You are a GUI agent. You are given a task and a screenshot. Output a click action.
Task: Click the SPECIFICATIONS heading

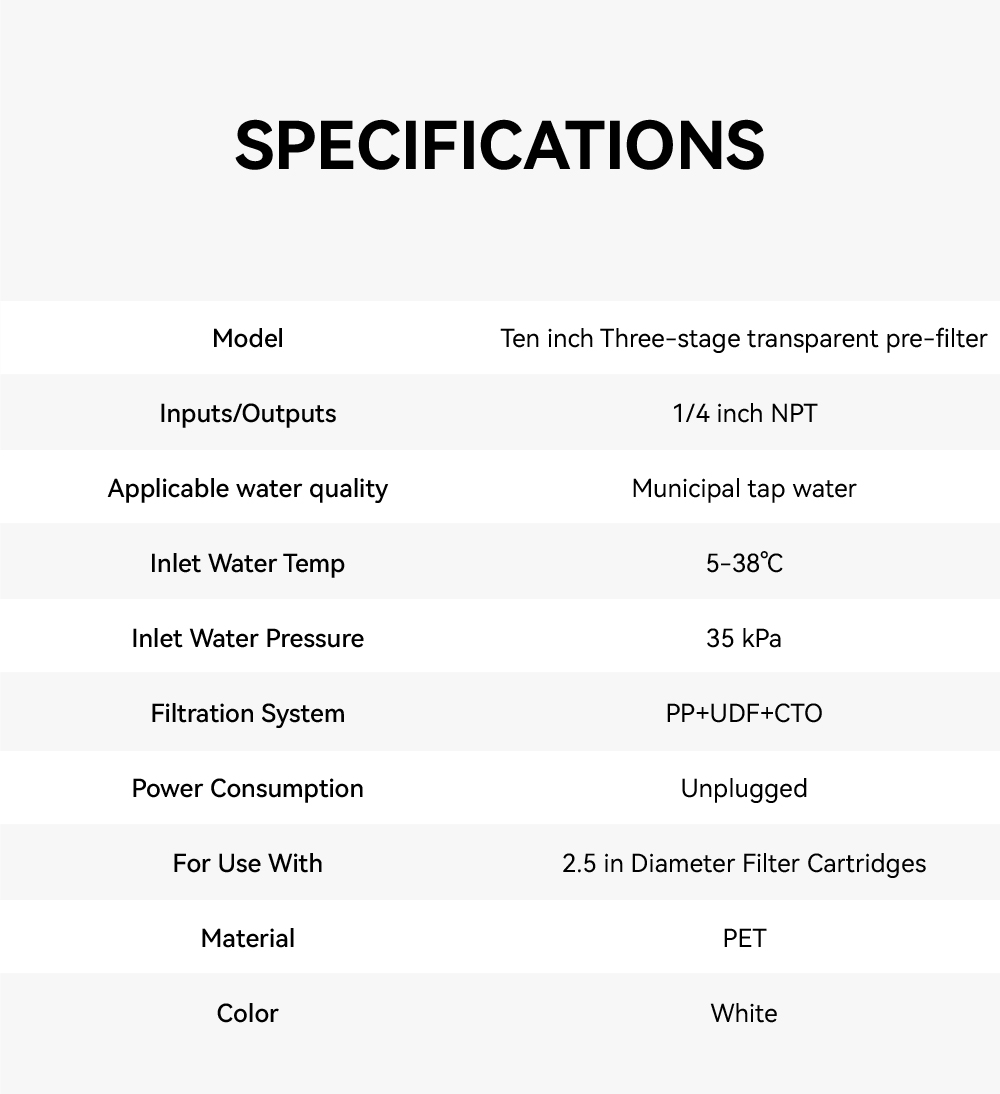point(500,145)
